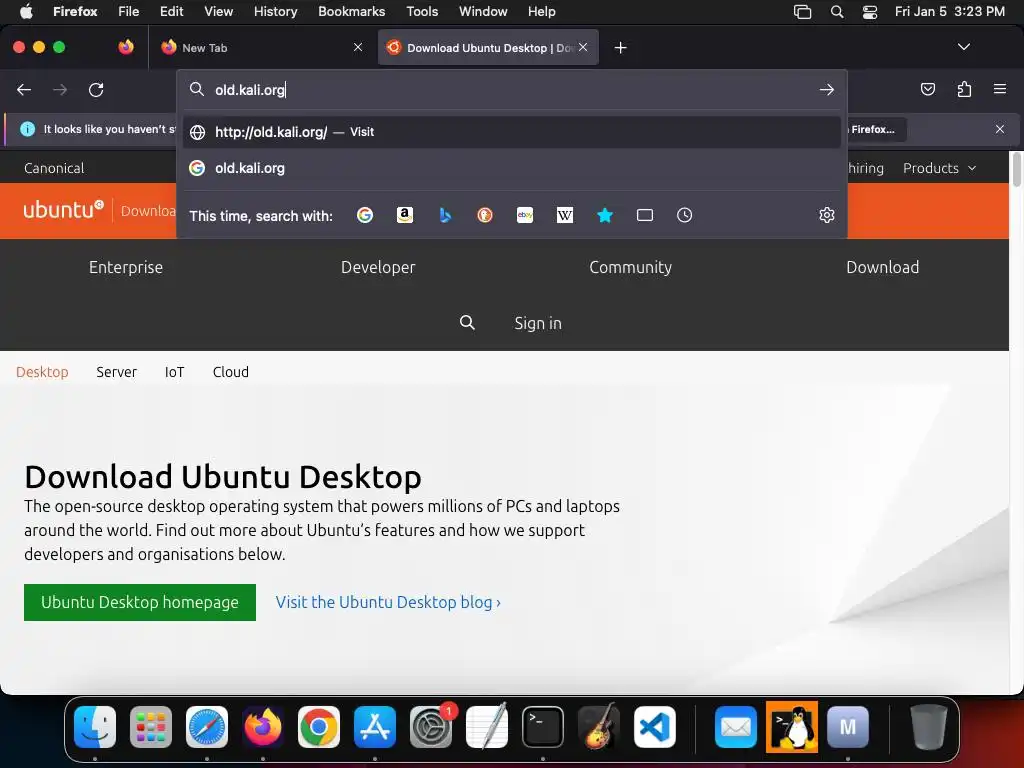This screenshot has width=1024, height=768.
Task: Click the ubuntu logo
Action: (x=63, y=210)
